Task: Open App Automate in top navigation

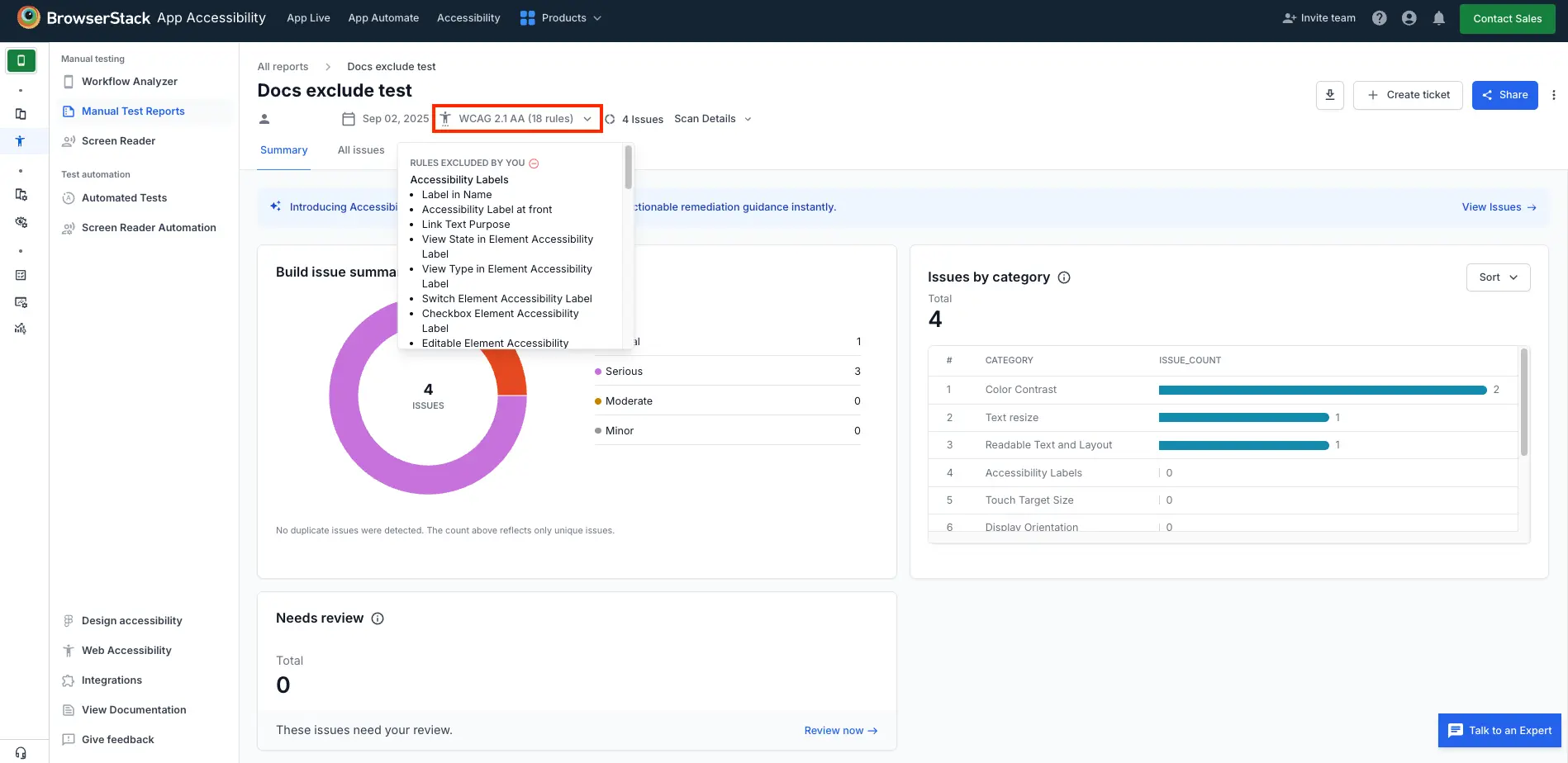Action: pyautogui.click(x=383, y=18)
